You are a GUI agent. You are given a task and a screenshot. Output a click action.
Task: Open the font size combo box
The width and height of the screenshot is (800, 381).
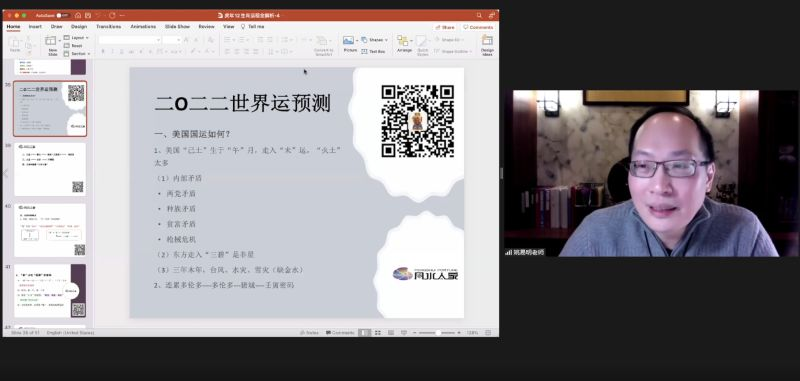[x=172, y=40]
